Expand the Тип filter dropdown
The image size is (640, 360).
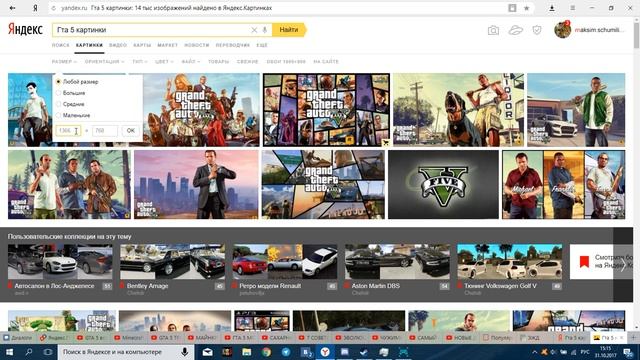click(x=140, y=62)
